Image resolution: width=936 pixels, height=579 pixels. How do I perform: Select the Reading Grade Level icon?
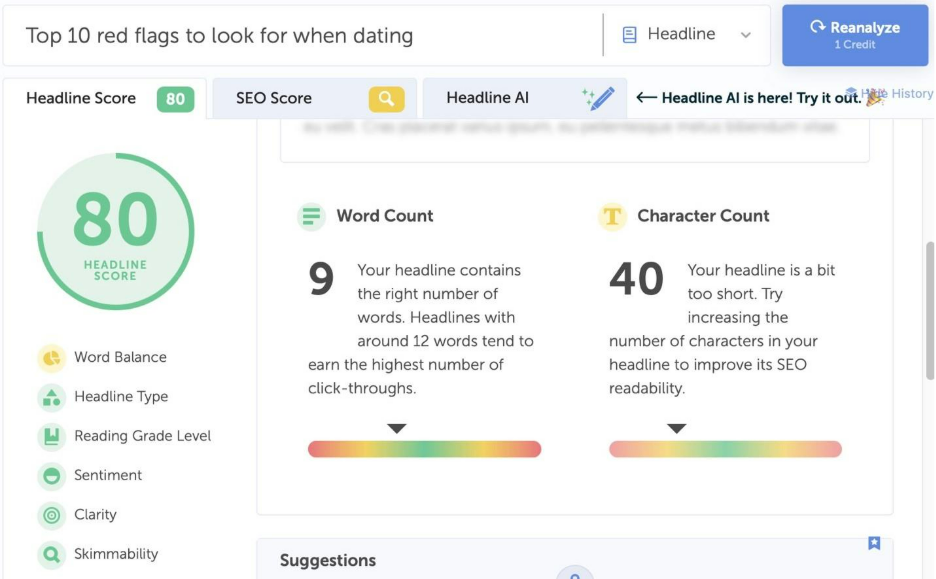51,436
